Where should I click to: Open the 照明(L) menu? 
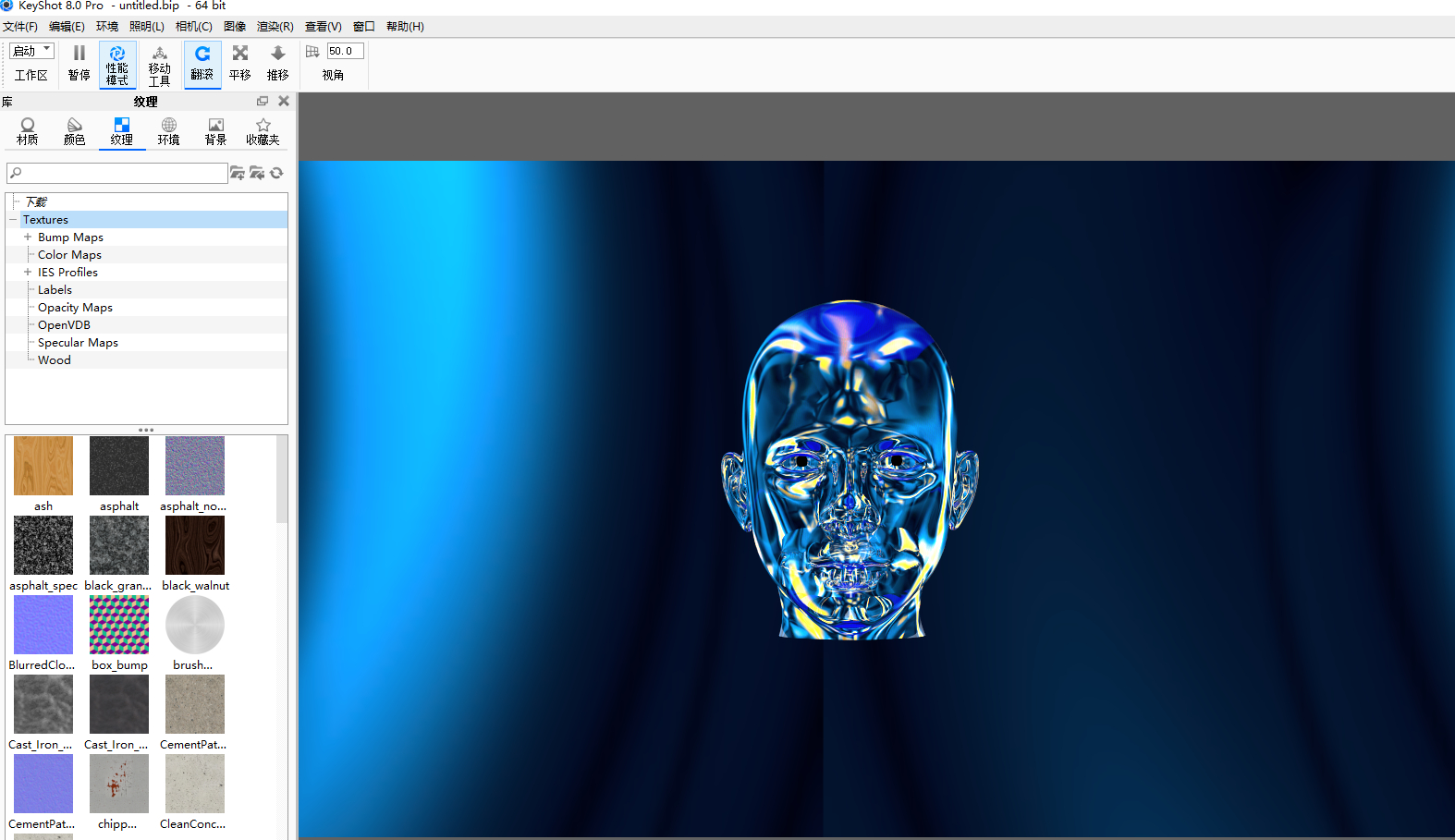[x=147, y=27]
